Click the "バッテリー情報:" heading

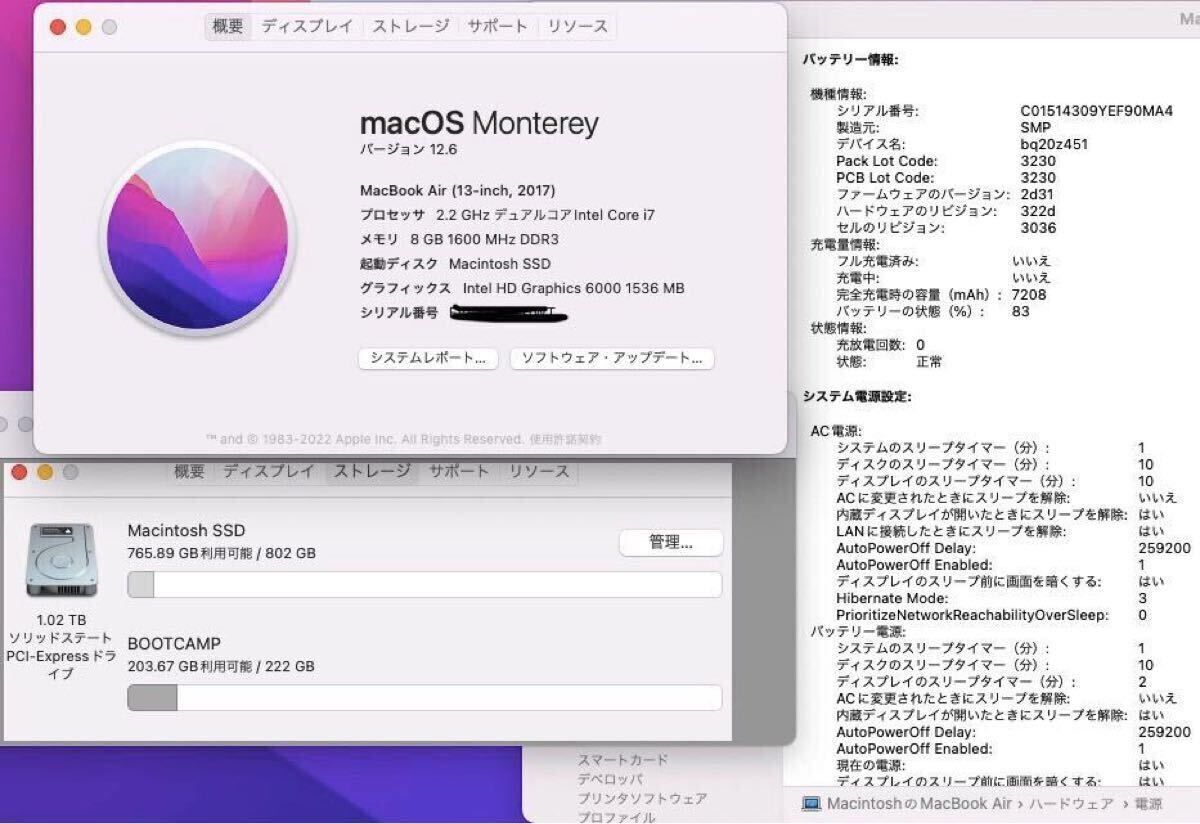pyautogui.click(x=850, y=60)
